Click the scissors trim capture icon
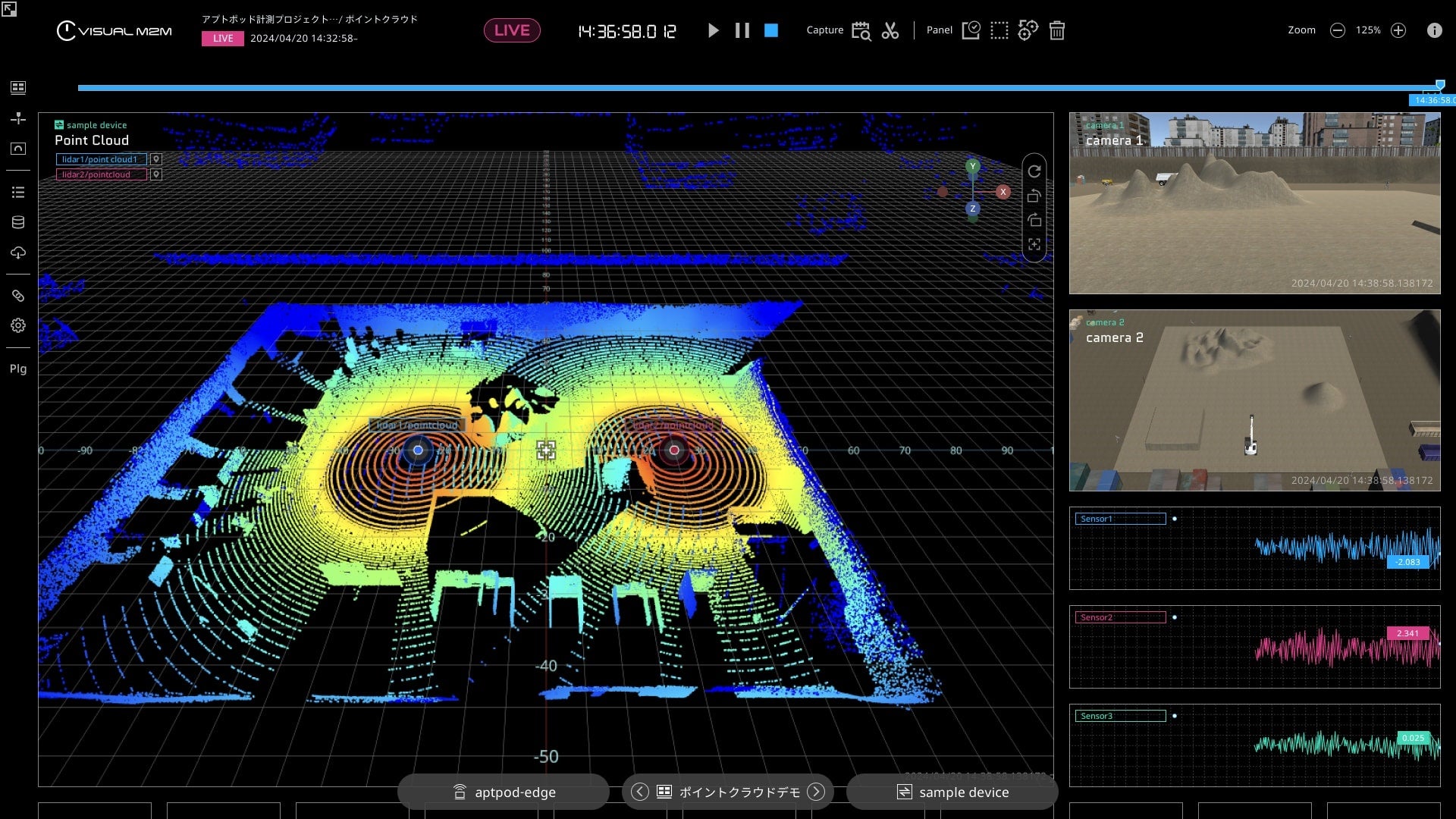The image size is (1456, 819). tap(890, 30)
